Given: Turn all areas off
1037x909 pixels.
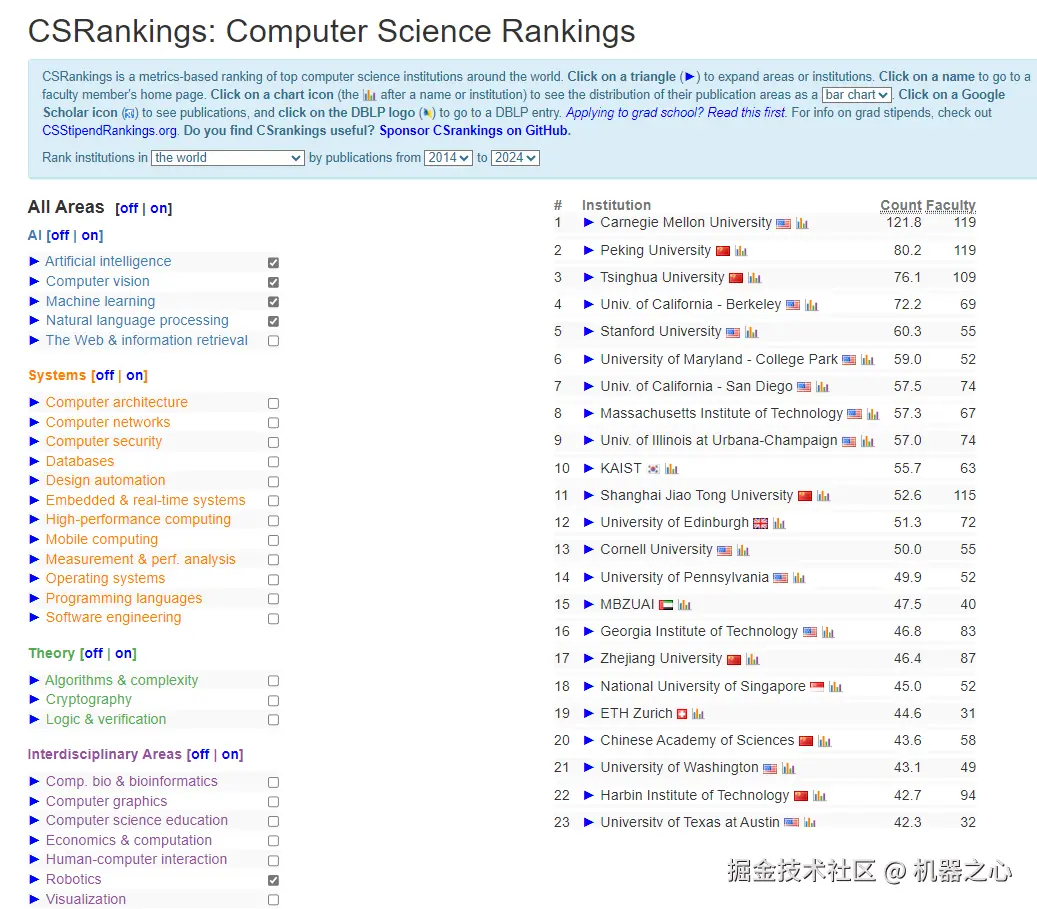Looking at the screenshot, I should pyautogui.click(x=129, y=208).
